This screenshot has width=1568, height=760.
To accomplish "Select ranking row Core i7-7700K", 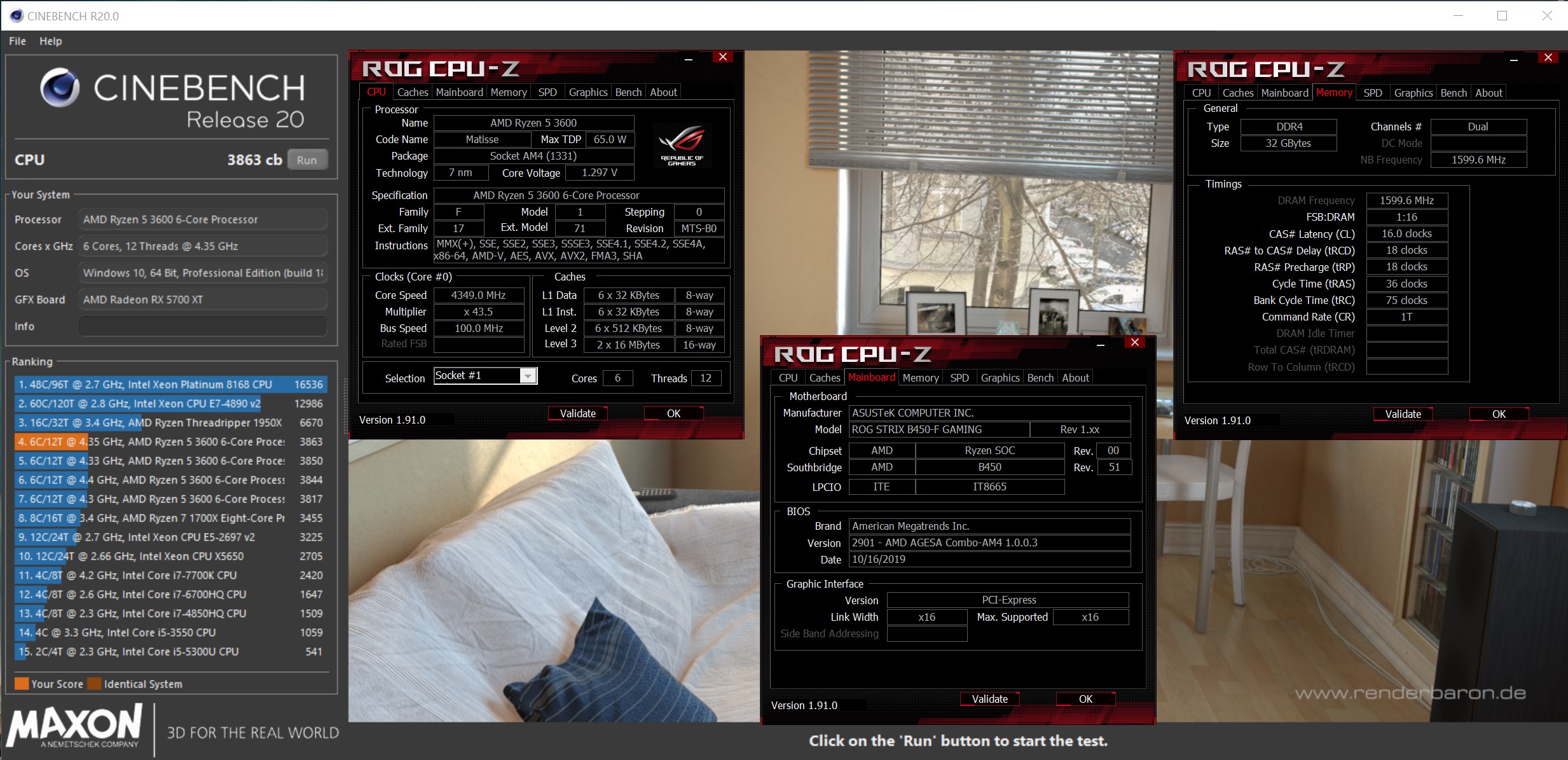I will [x=170, y=575].
